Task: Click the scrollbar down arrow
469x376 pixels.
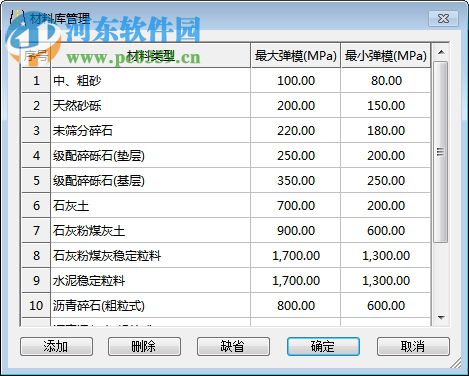Action: click(x=441, y=317)
